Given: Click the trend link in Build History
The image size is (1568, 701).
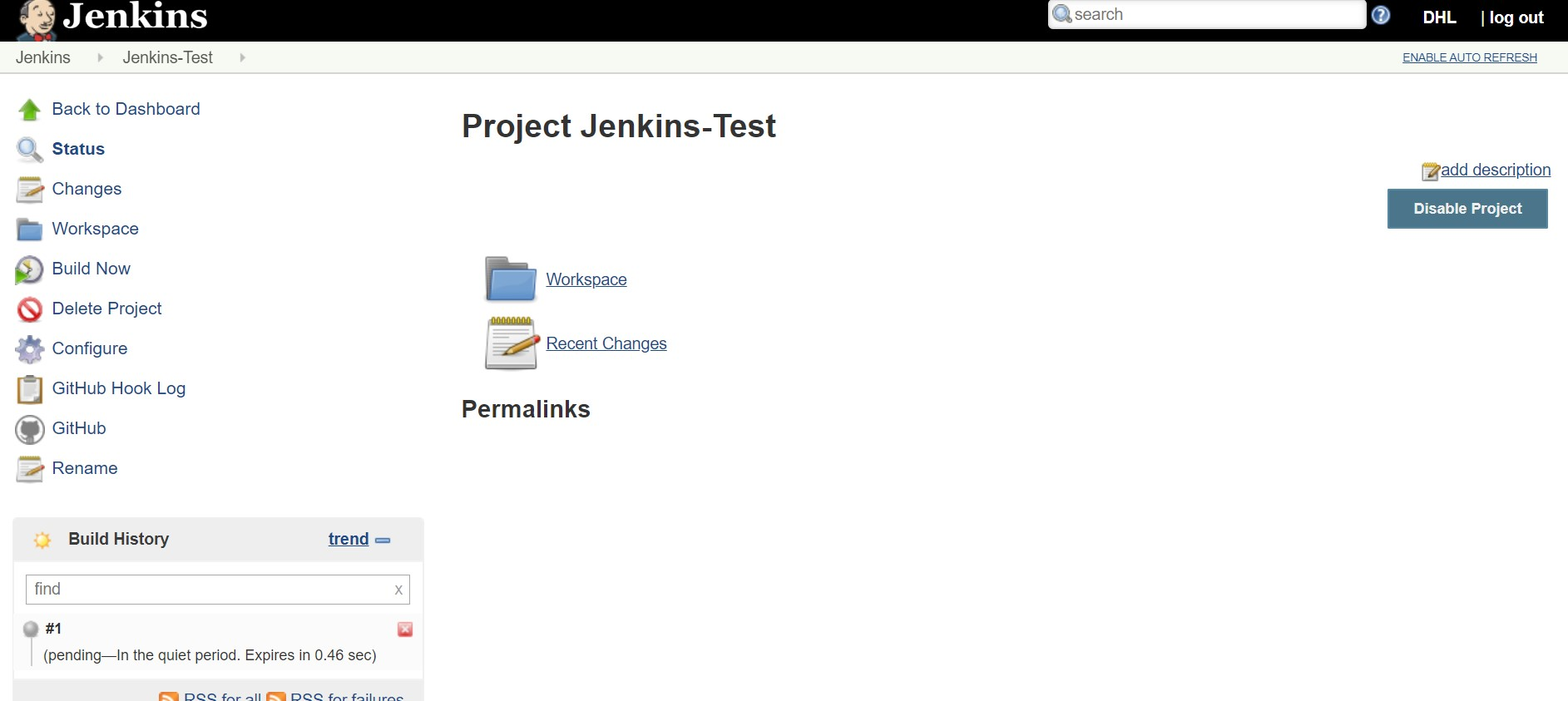Looking at the screenshot, I should 348,539.
